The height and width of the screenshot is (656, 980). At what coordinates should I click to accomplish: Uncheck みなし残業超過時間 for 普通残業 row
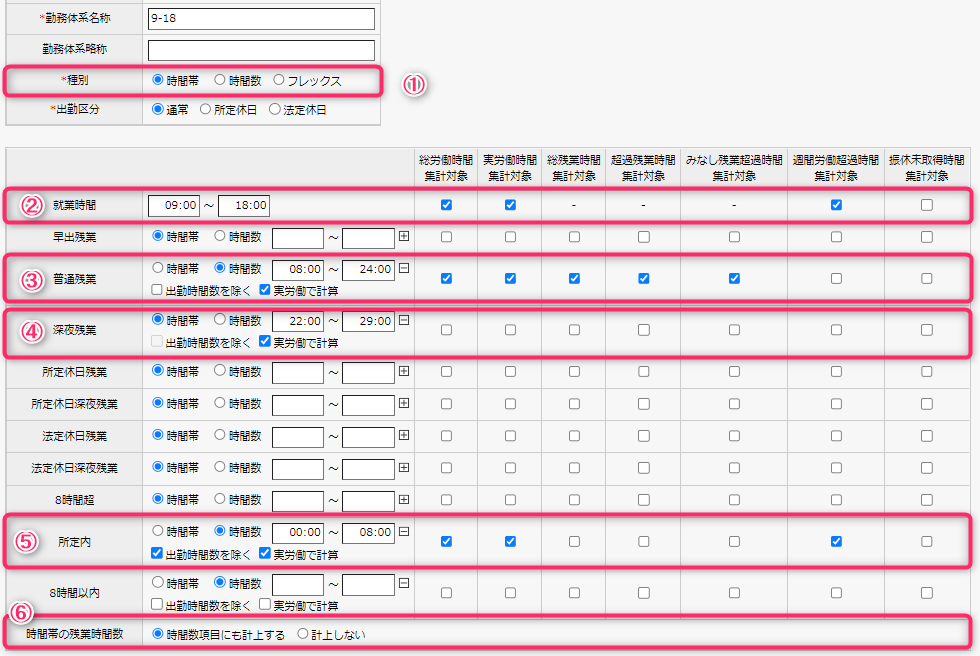pyautogui.click(x=734, y=278)
